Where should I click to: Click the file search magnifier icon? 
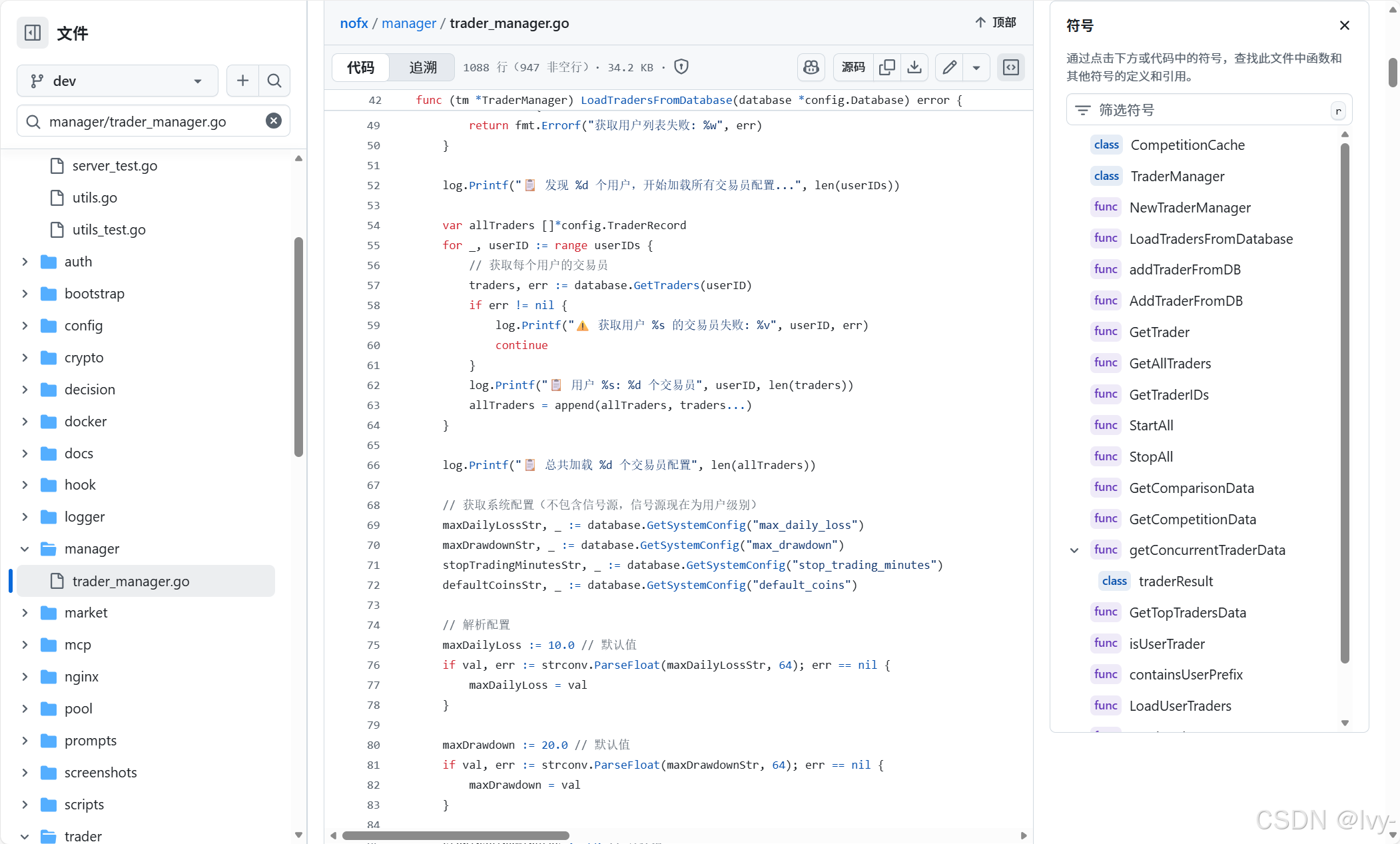tap(274, 81)
